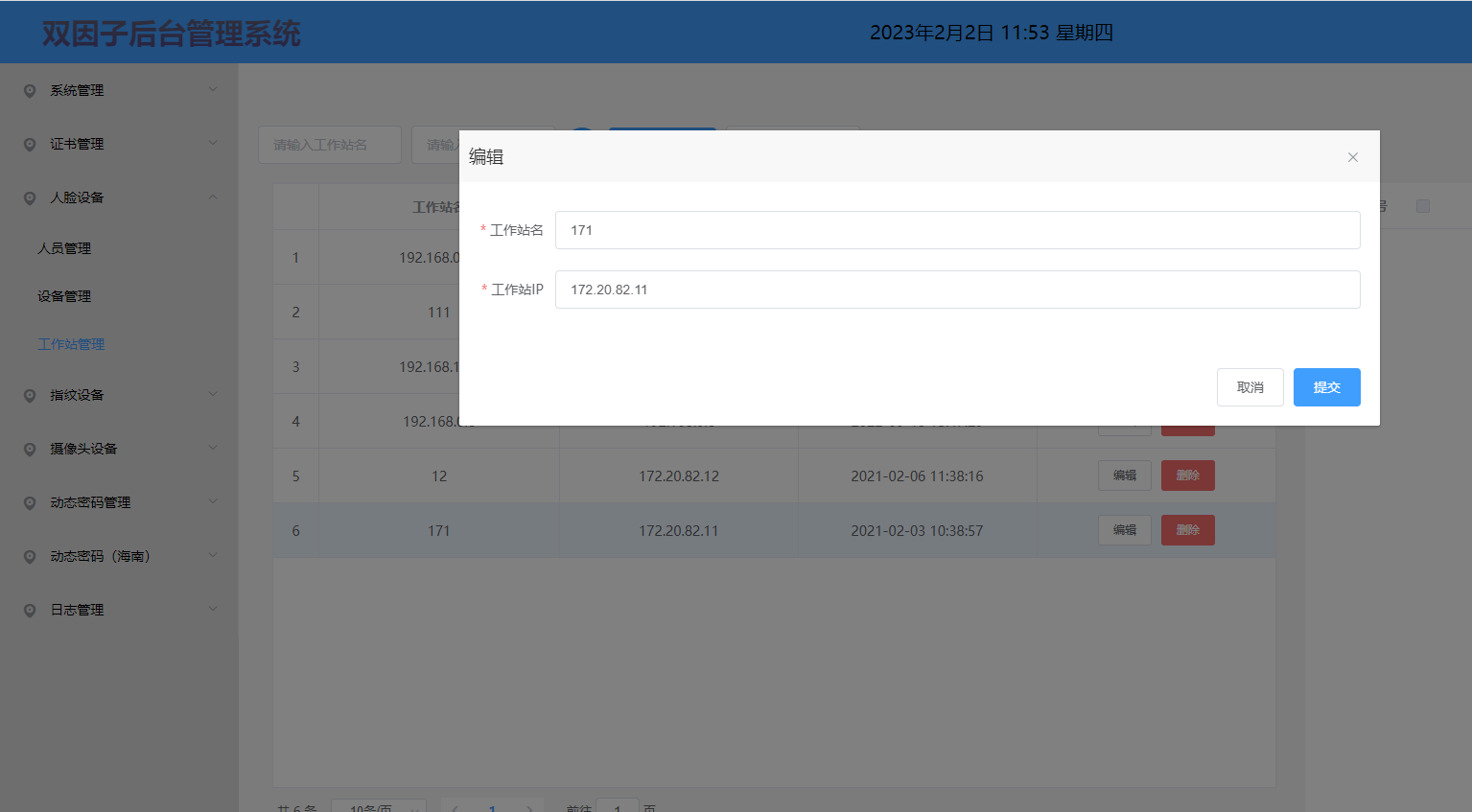Cancel the edit dialog with 取消
The image size is (1472, 812).
pos(1250,387)
